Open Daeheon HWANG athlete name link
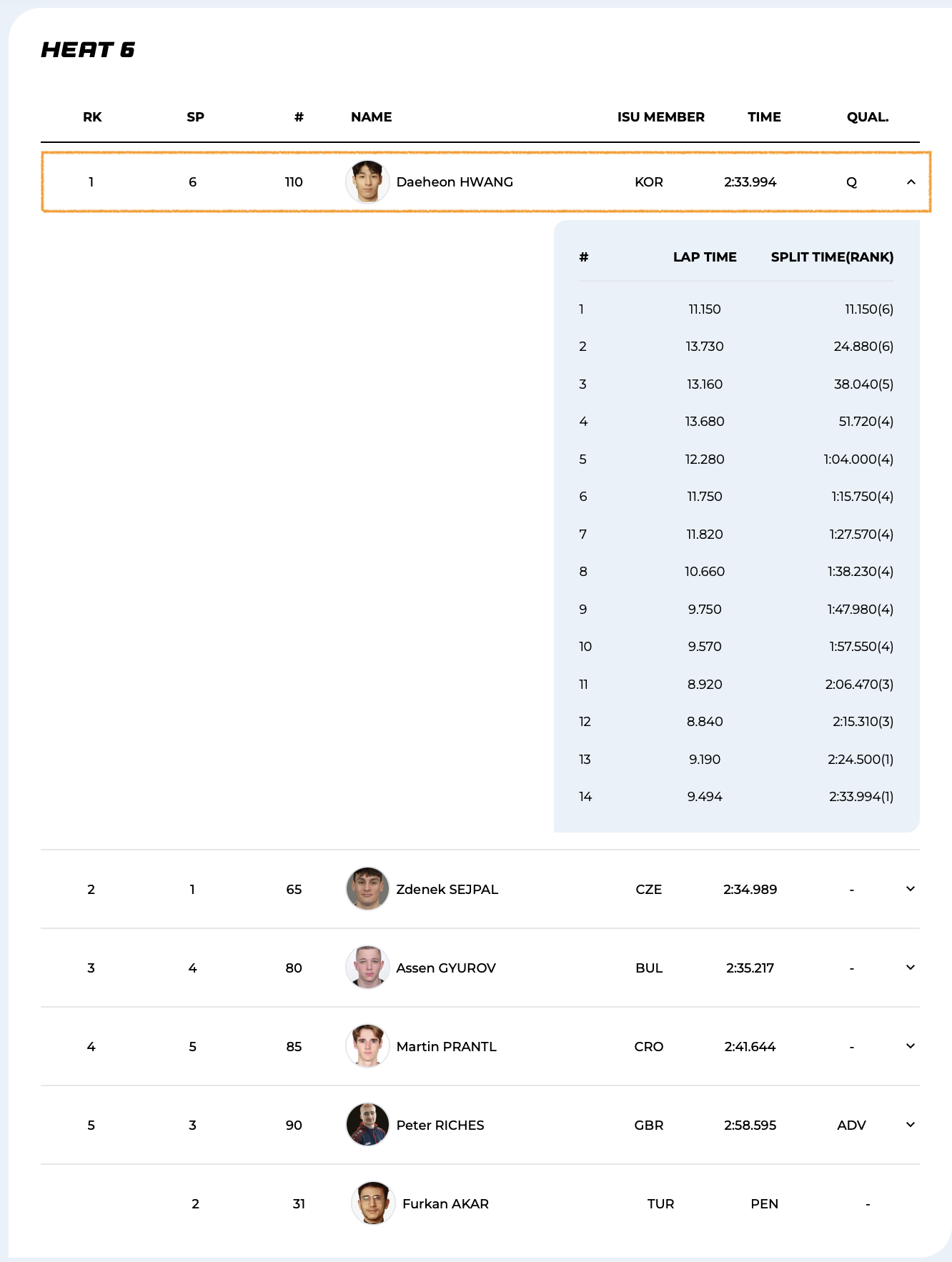The width and height of the screenshot is (952, 1262). (x=455, y=182)
